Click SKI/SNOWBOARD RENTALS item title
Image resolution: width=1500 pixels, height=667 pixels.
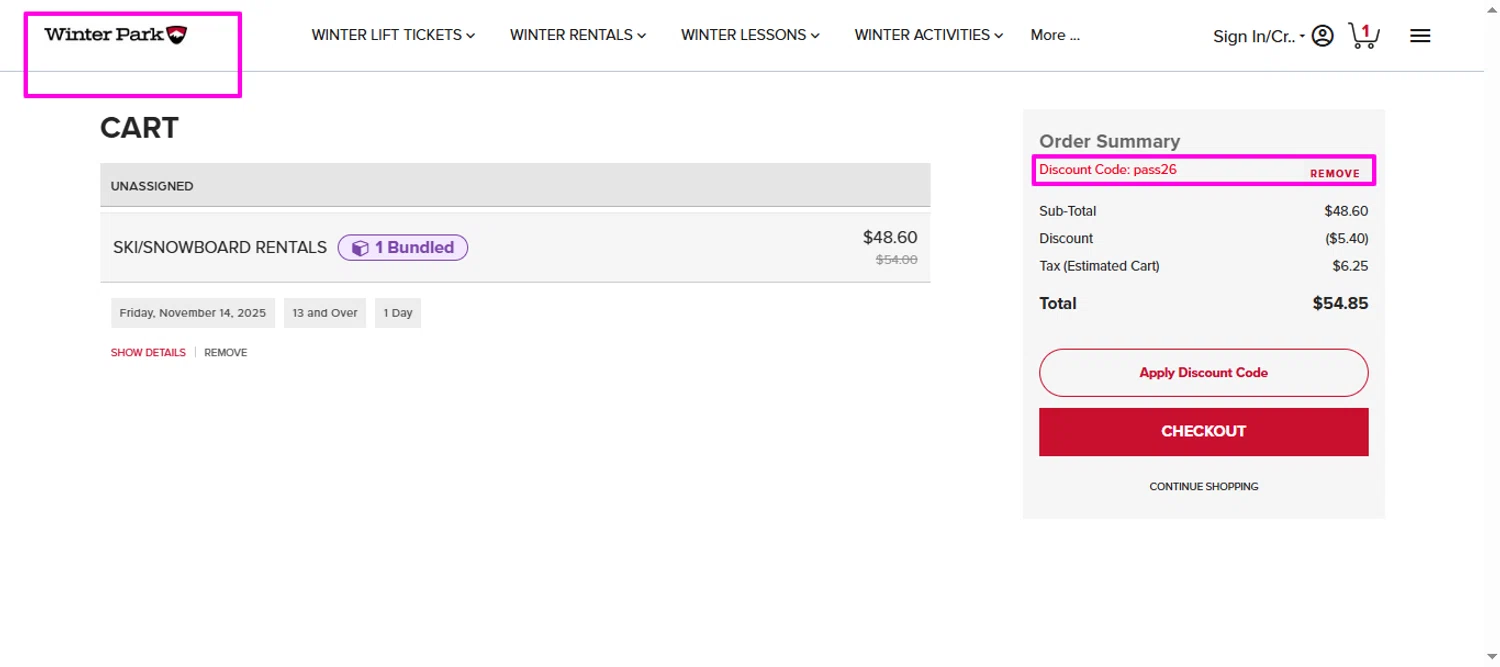click(220, 247)
